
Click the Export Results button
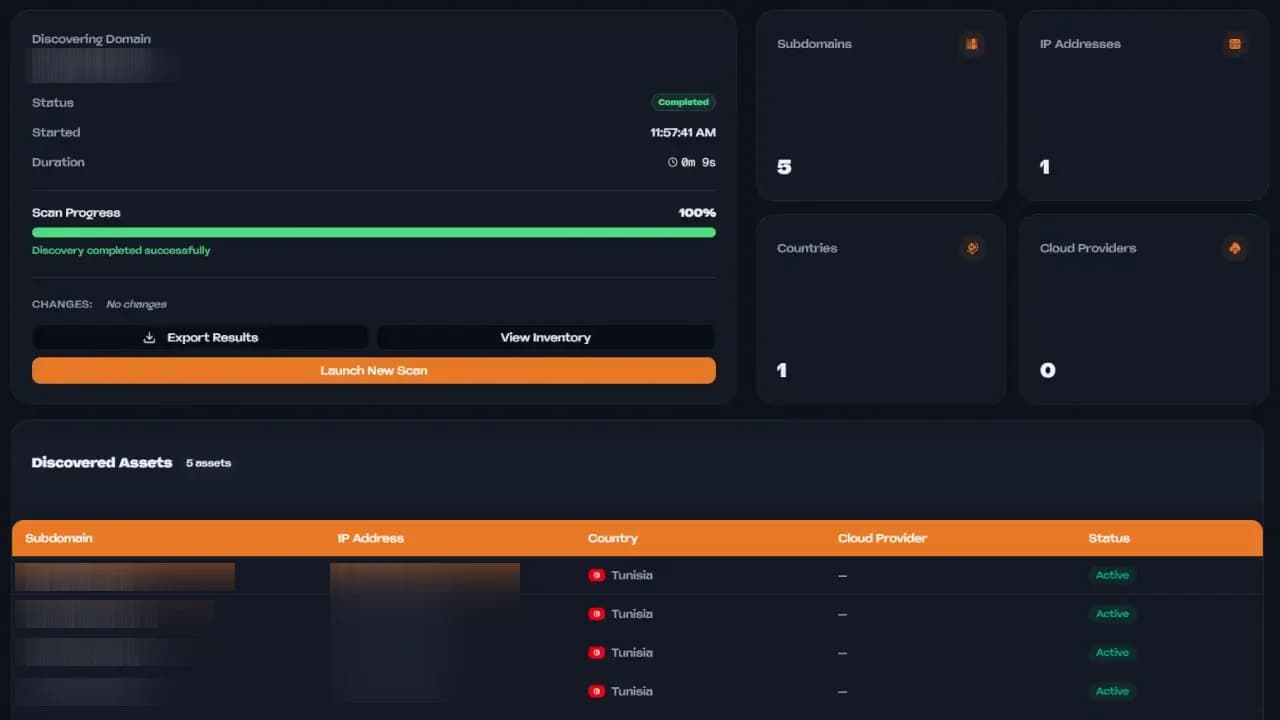click(x=200, y=337)
